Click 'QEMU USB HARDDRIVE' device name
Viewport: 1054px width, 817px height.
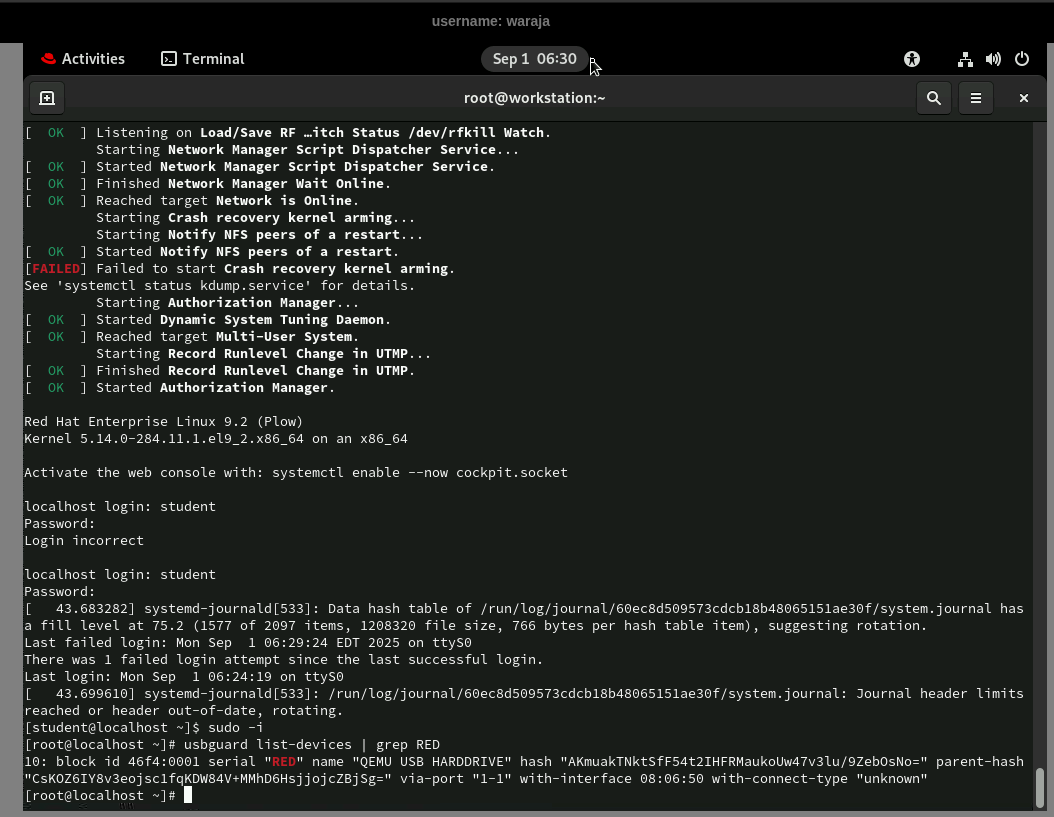[x=432, y=762]
